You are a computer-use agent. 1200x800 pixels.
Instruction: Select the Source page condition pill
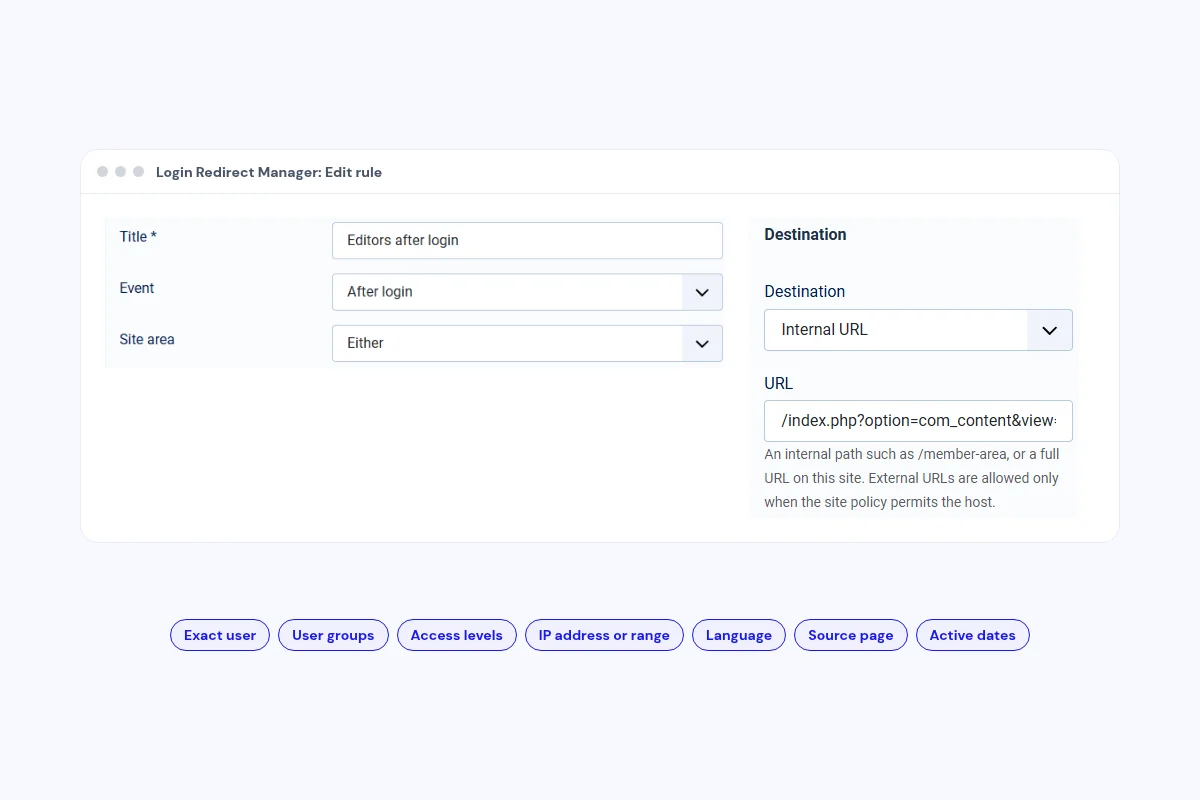click(851, 635)
